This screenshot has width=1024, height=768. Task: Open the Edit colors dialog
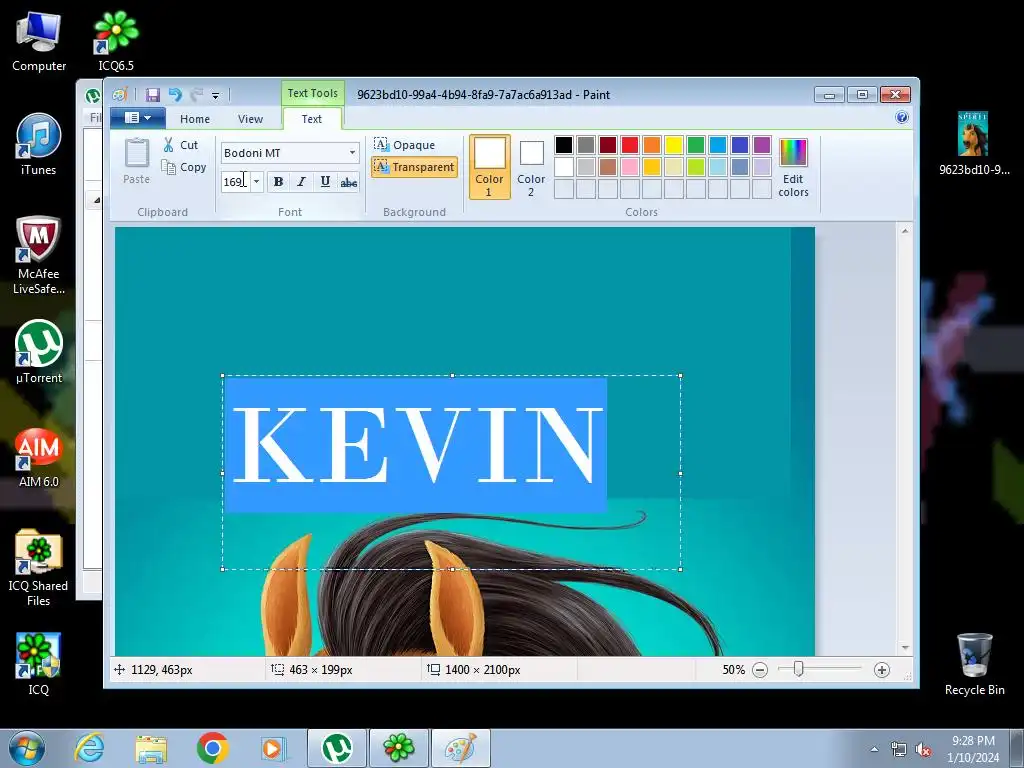pyautogui.click(x=793, y=167)
